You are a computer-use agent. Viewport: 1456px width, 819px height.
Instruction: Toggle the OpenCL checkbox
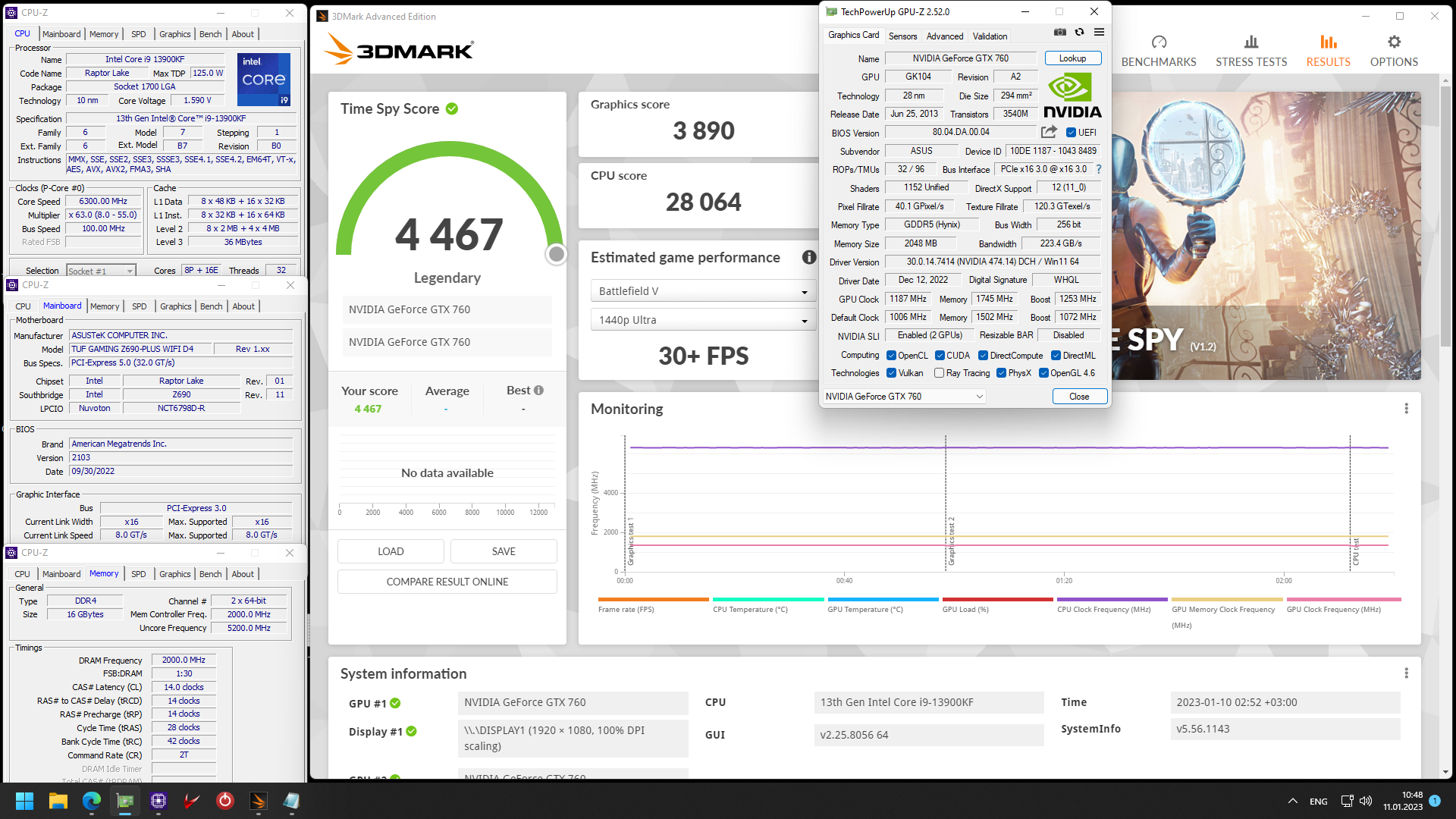[x=892, y=356]
